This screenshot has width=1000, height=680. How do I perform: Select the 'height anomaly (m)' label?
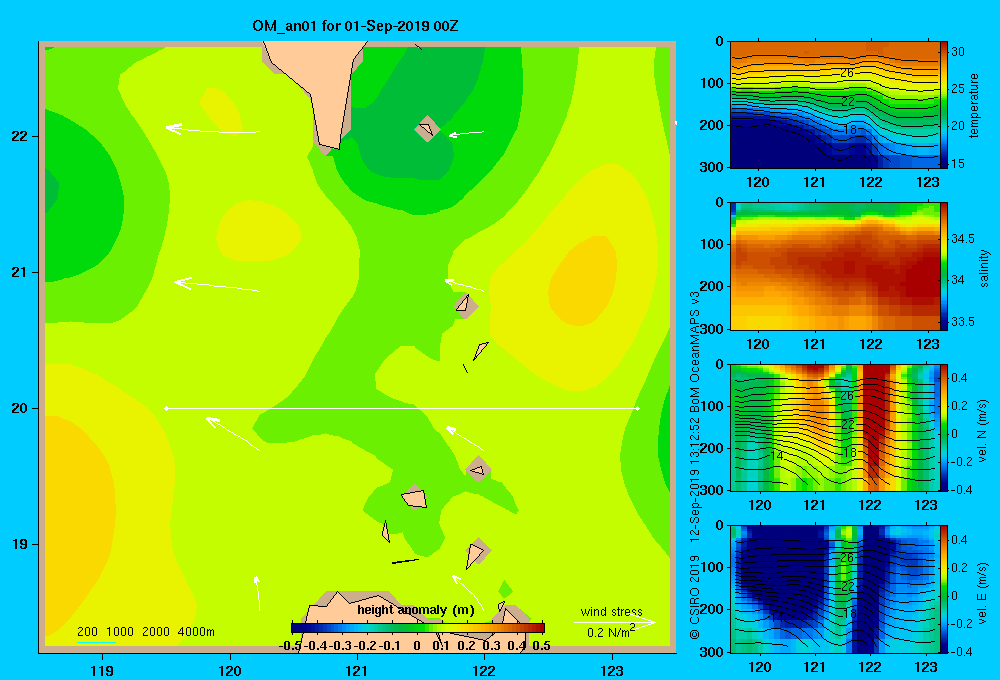pyautogui.click(x=416, y=610)
